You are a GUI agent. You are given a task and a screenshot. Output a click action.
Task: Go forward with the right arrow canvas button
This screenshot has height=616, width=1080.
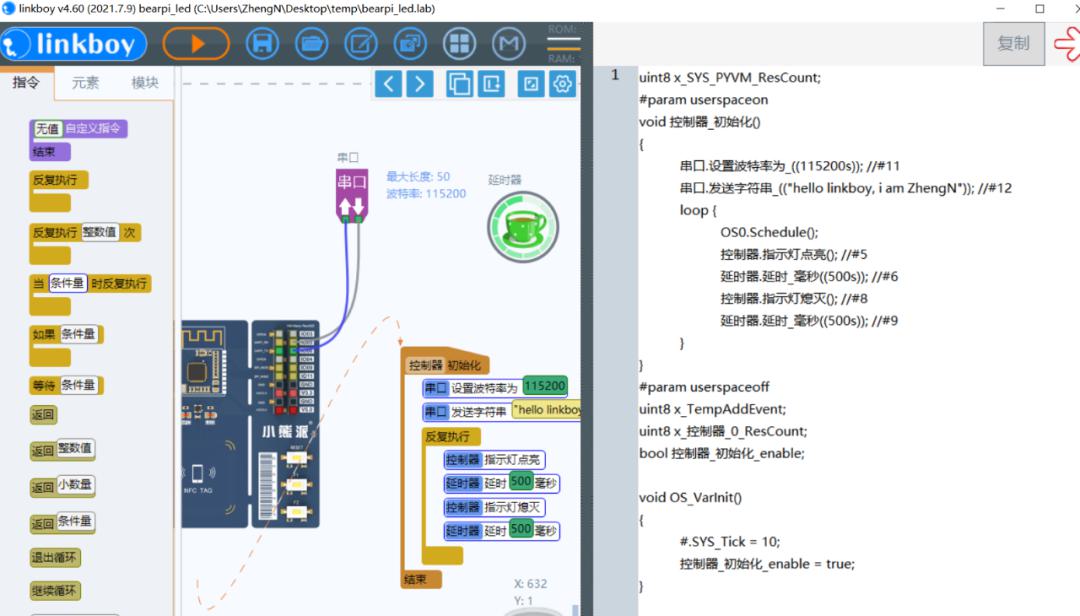[419, 84]
